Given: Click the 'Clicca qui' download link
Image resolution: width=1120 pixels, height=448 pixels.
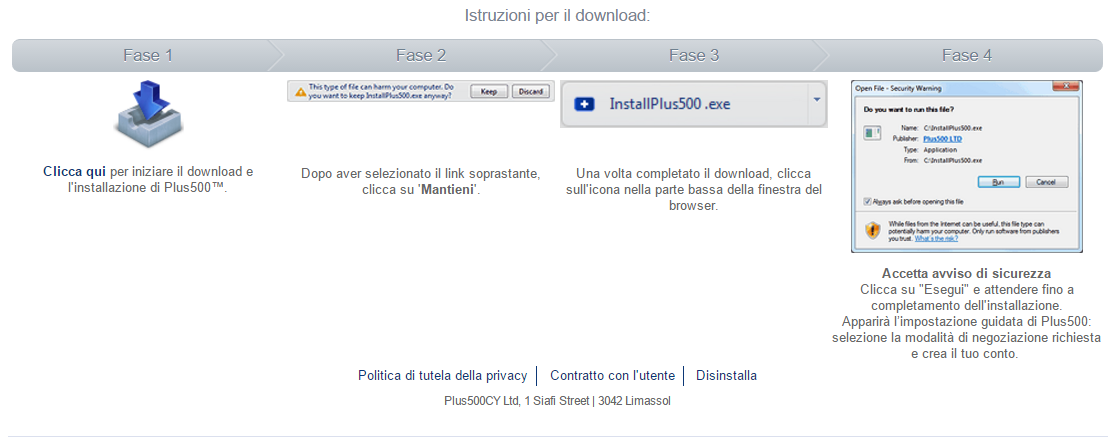Looking at the screenshot, I should pos(75,172).
